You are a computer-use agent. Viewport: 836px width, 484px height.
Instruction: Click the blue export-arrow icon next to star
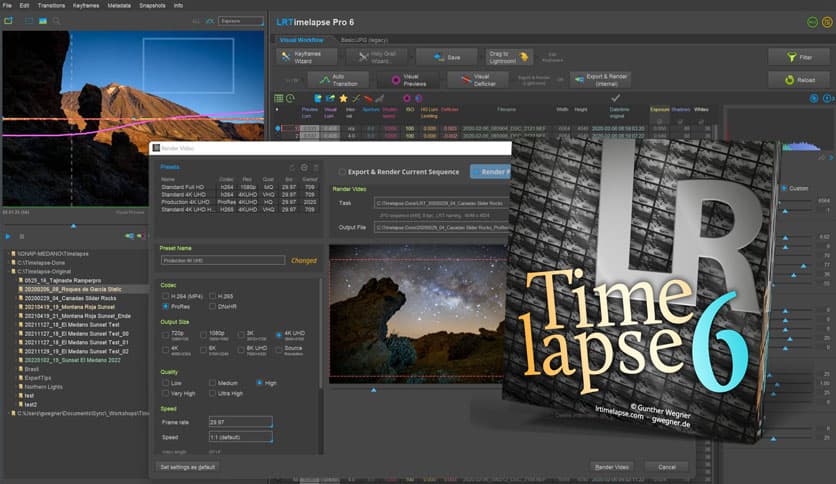coord(331,98)
